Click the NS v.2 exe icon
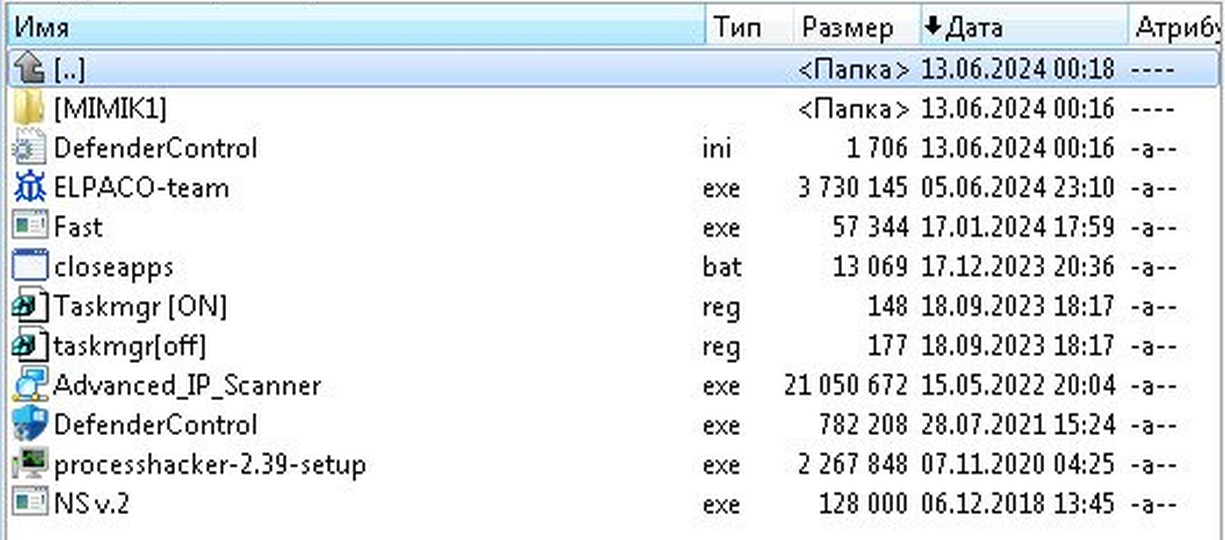 click(x=30, y=503)
